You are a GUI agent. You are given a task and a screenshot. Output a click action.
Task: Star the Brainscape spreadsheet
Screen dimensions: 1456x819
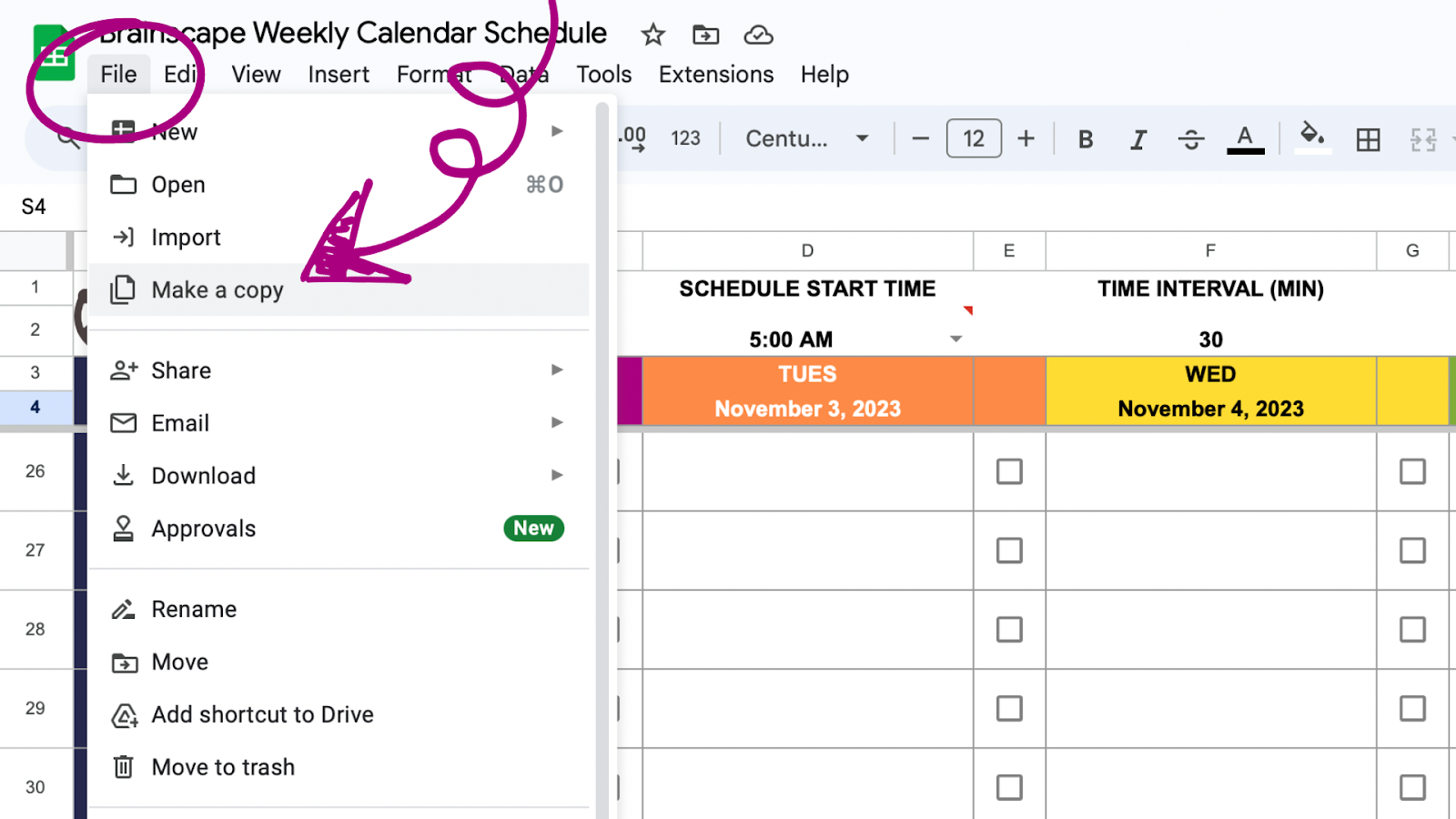652,34
